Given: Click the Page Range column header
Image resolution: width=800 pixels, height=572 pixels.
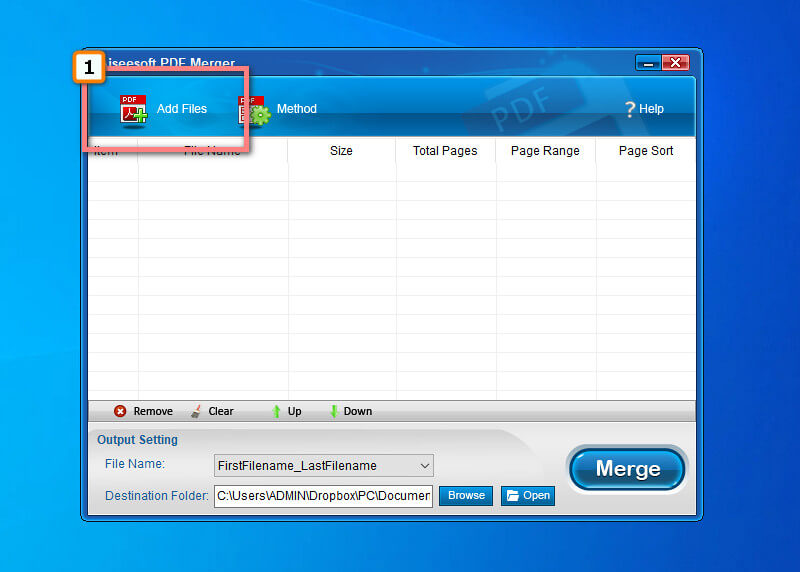Looking at the screenshot, I should (x=545, y=151).
